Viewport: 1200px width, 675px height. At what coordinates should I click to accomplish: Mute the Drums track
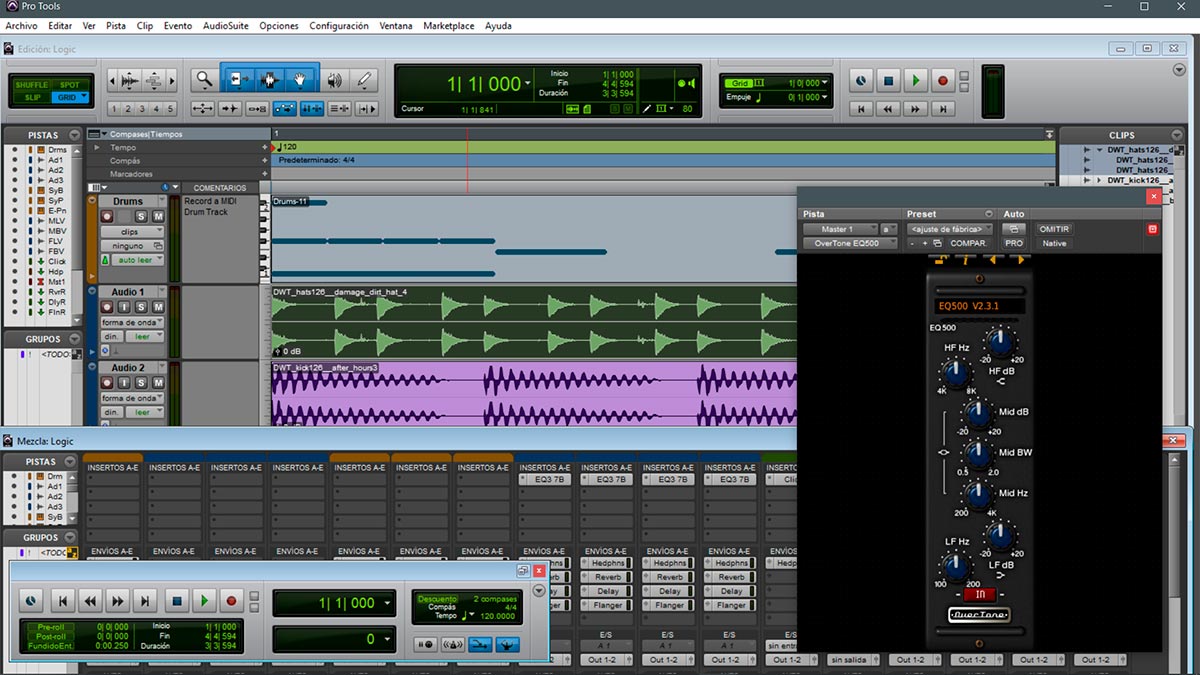(158, 216)
